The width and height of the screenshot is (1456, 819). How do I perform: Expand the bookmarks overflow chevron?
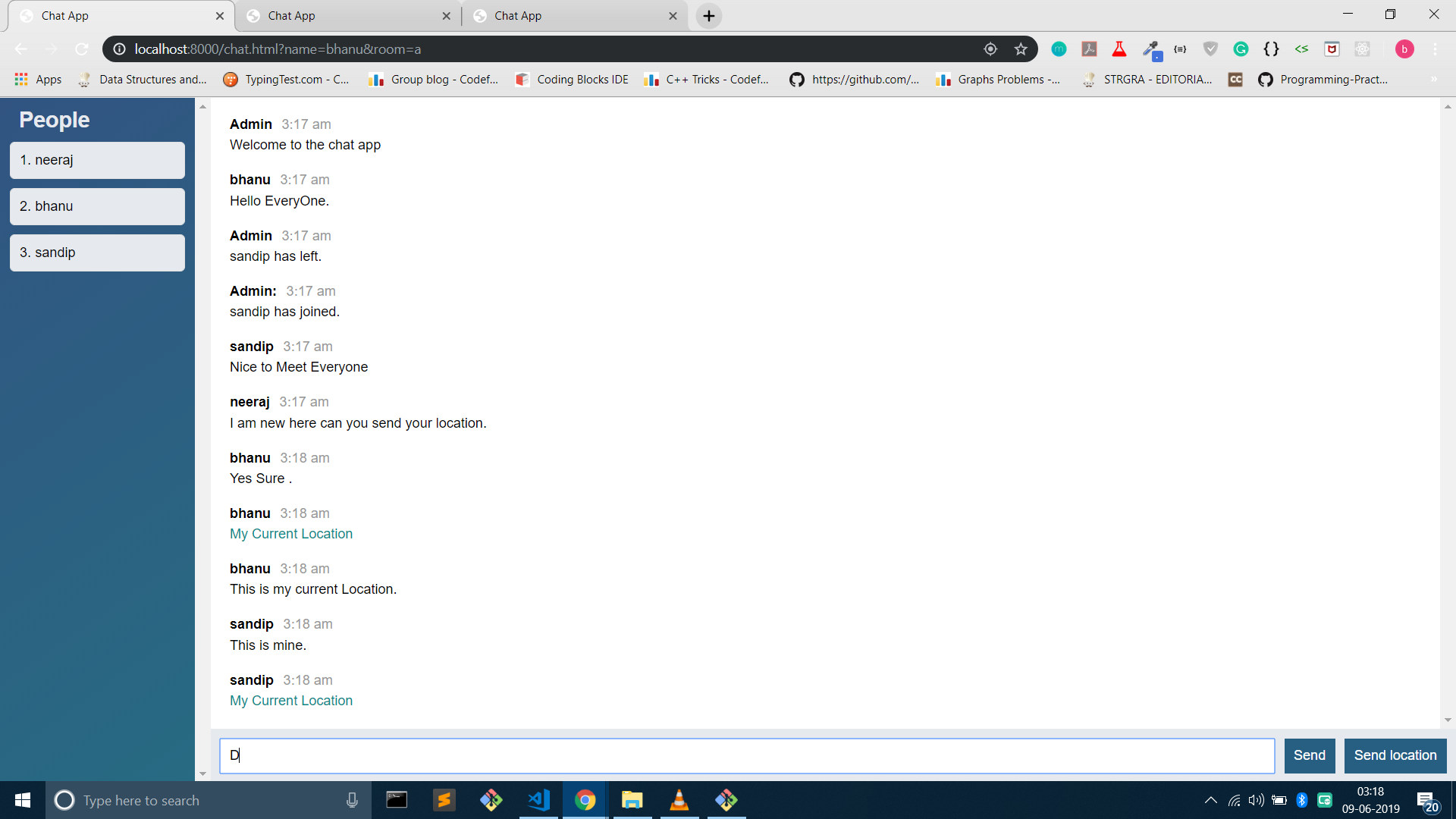1433,80
